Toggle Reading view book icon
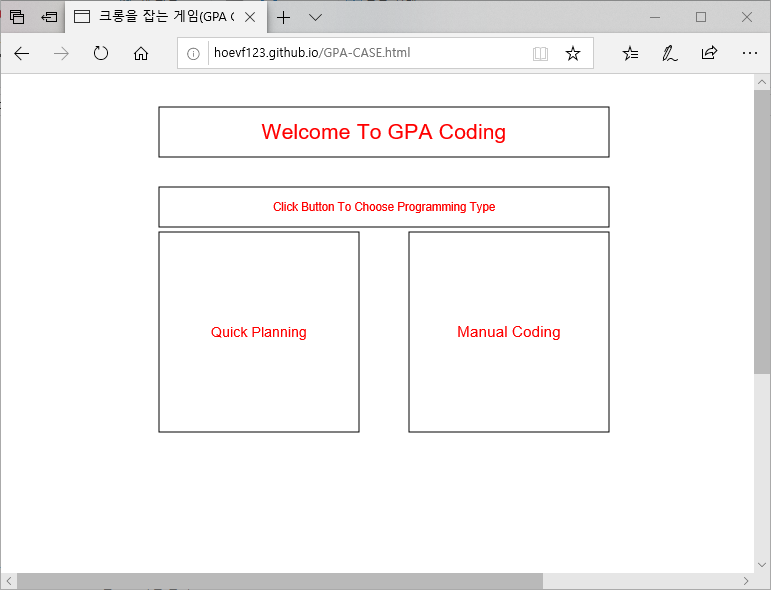This screenshot has height=590, width=771. [540, 54]
